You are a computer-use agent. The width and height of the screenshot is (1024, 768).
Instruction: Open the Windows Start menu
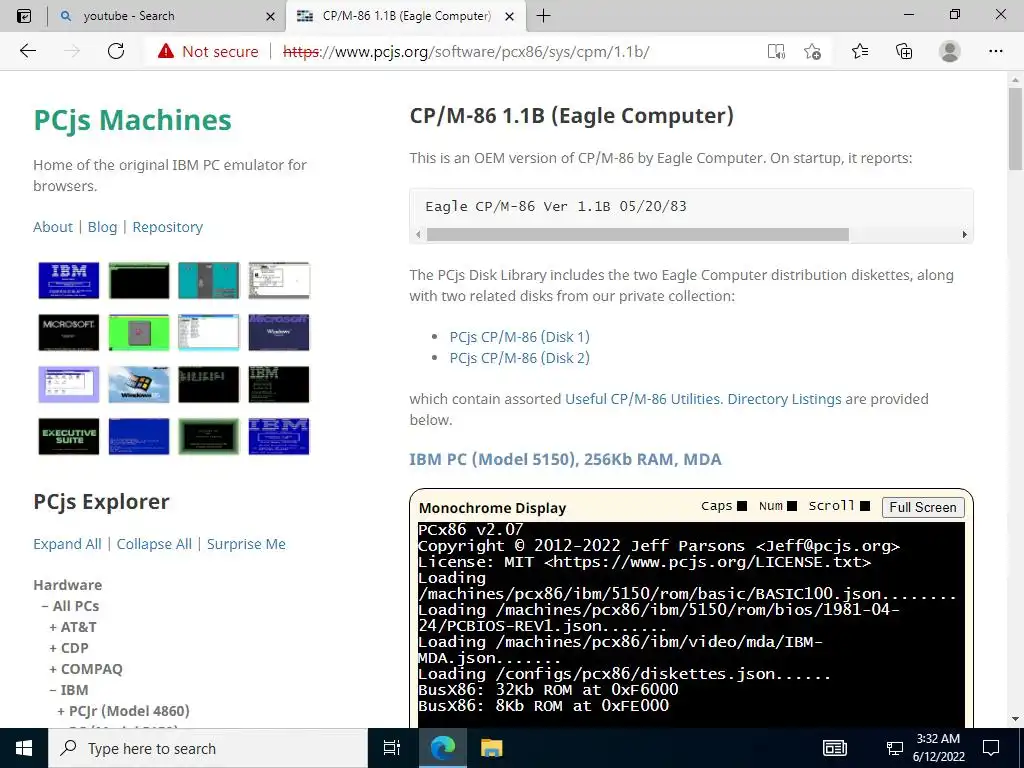(x=24, y=748)
